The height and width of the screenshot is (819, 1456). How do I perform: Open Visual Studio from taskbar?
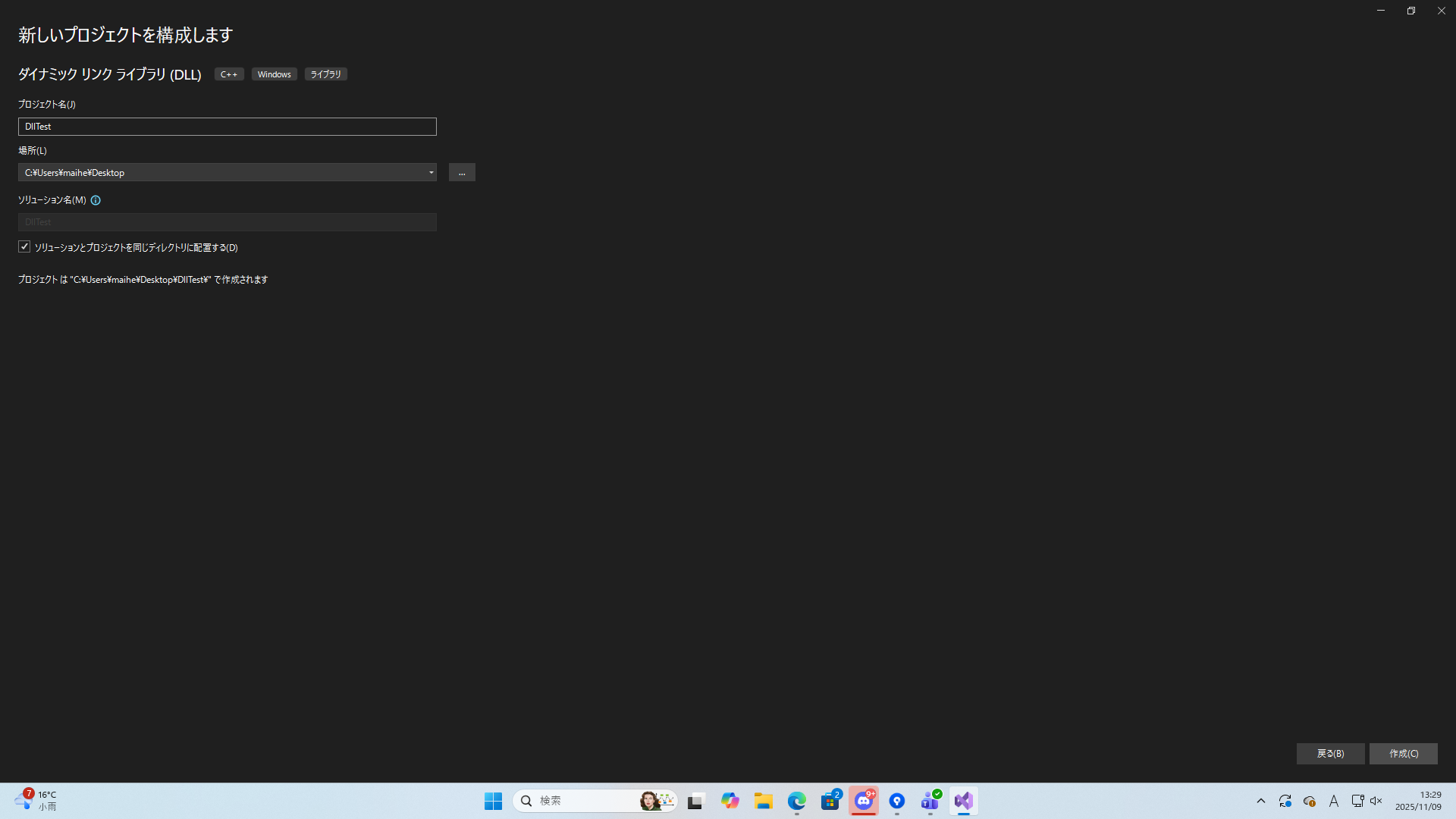[963, 801]
